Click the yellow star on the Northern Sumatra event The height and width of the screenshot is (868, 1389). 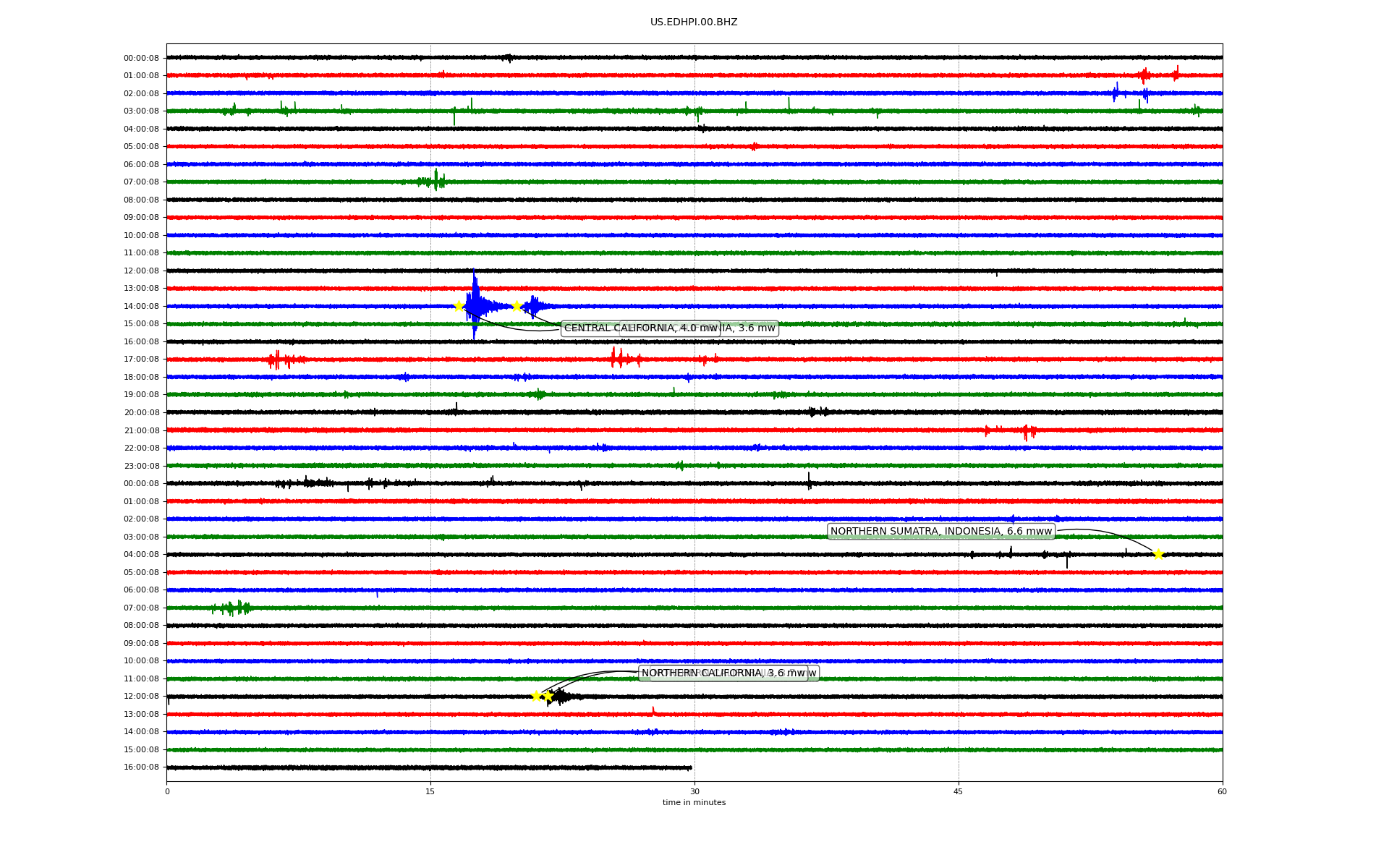coord(1158,555)
